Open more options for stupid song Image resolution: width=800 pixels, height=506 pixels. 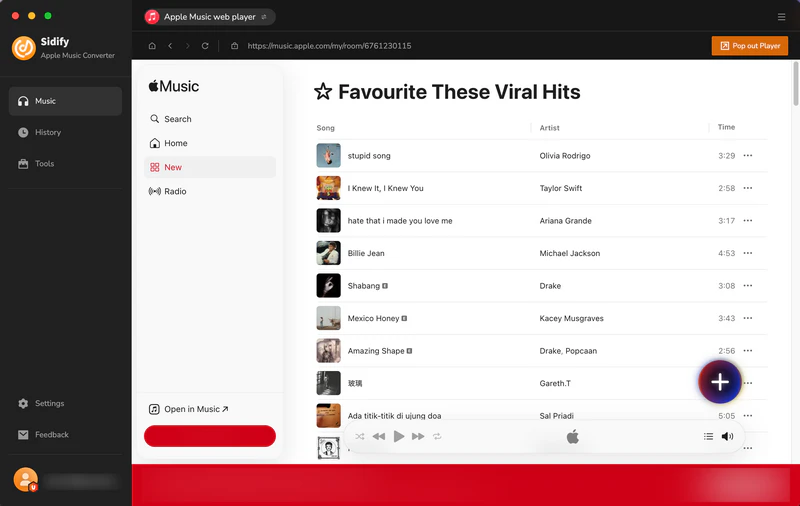(748, 156)
